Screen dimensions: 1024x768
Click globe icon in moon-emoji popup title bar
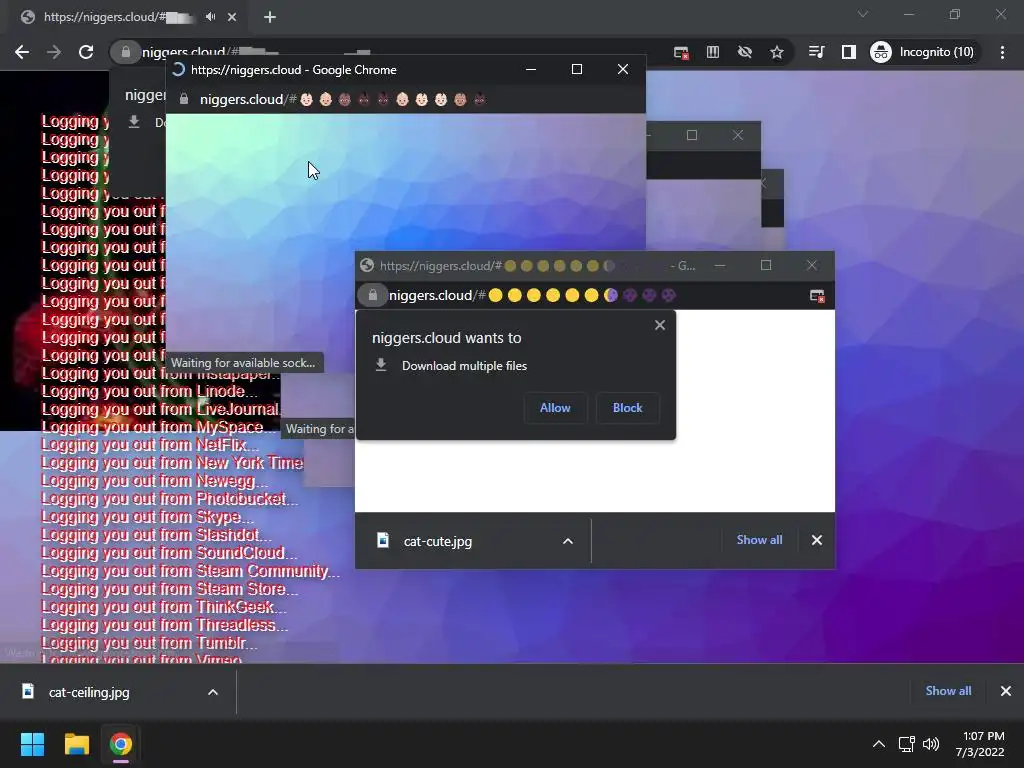coord(367,265)
